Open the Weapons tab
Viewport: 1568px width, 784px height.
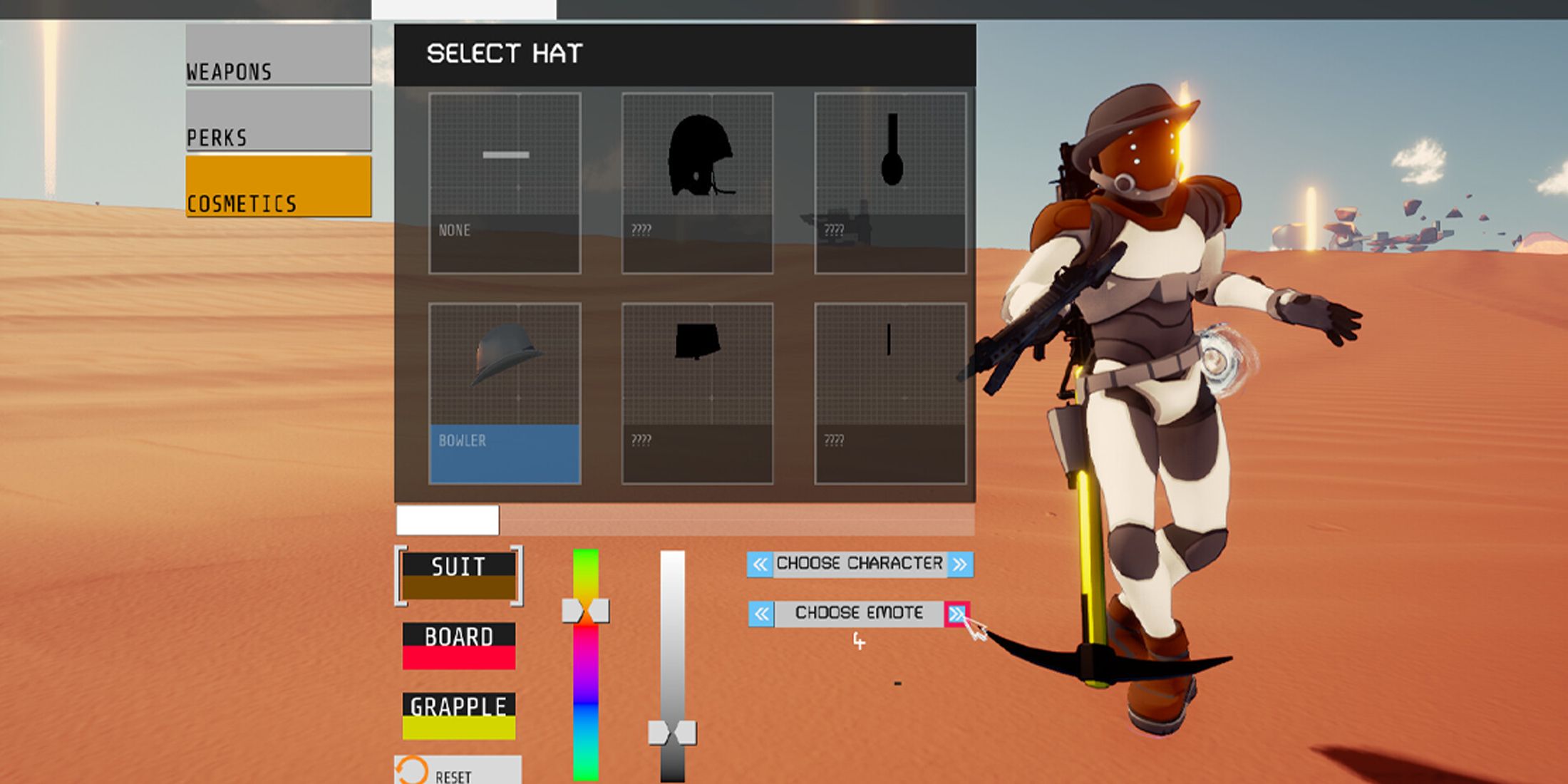click(278, 56)
